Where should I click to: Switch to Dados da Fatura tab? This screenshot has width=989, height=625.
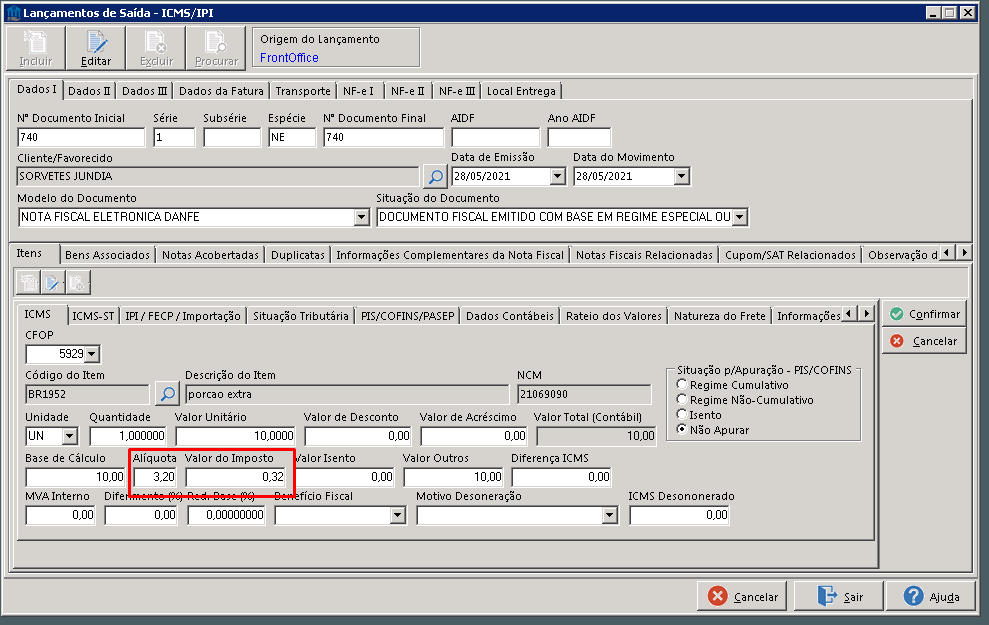(221, 91)
